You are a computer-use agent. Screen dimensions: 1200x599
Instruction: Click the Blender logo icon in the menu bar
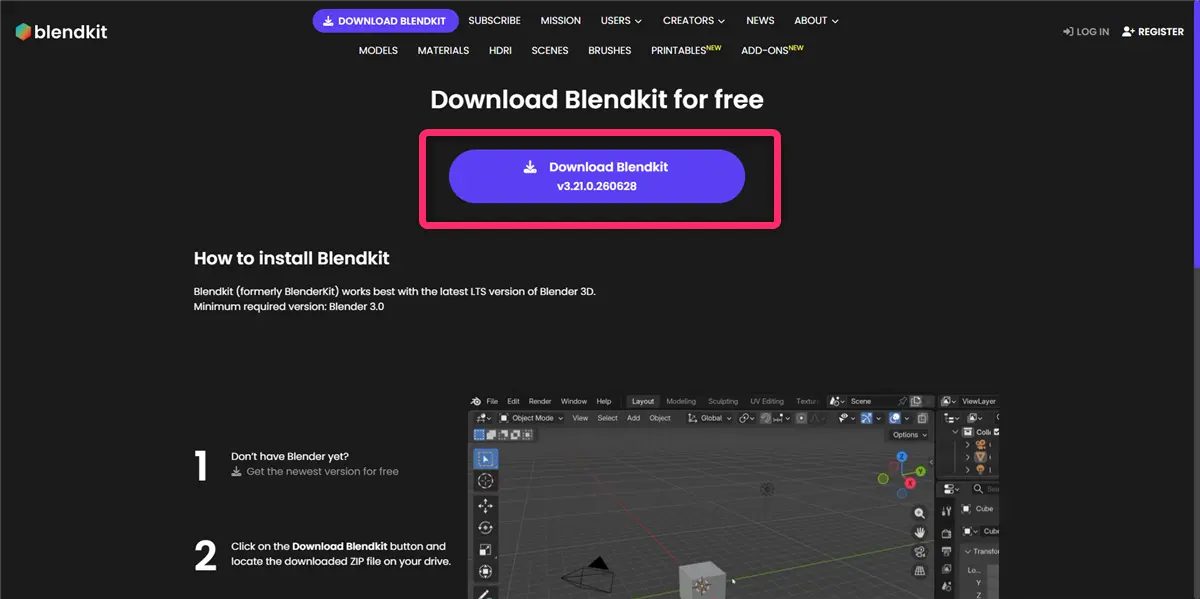tap(476, 401)
